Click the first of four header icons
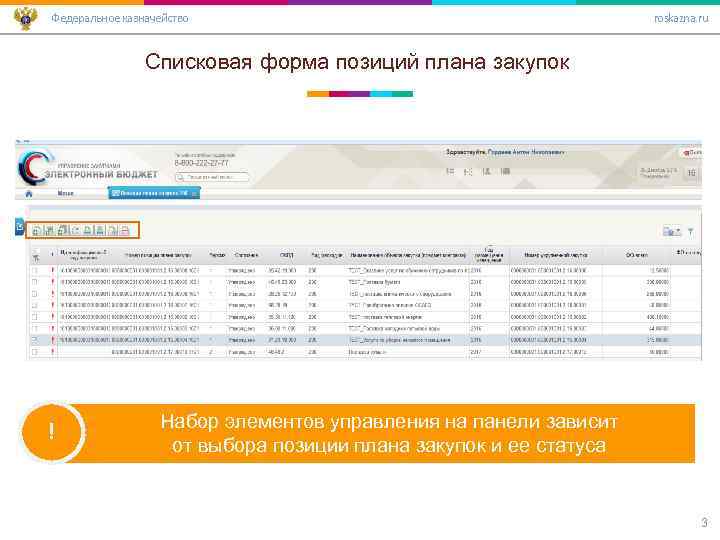720x540 pixels. pyautogui.click(x=450, y=171)
